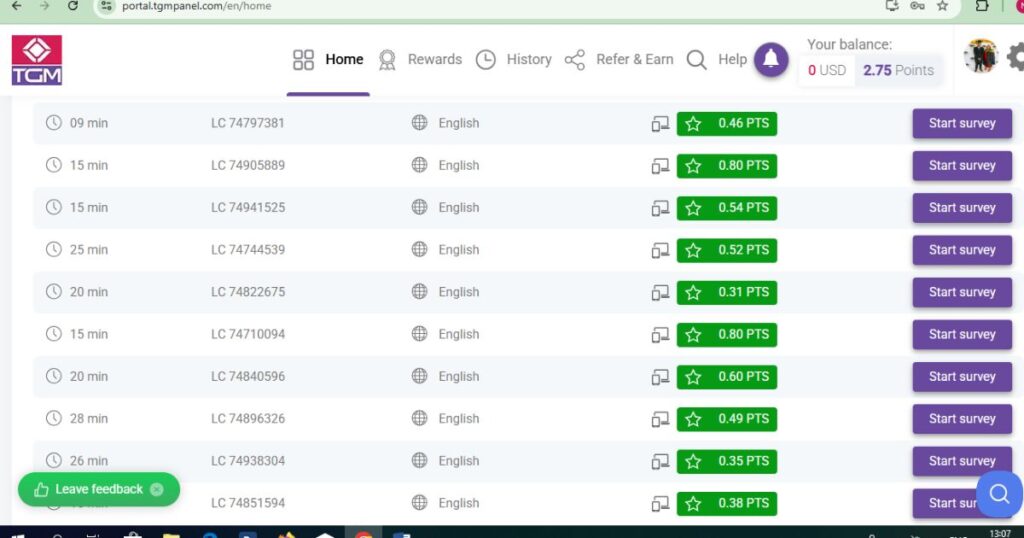Viewport: 1024px width, 538px height.
Task: Click device icon in LC 74905889 row
Action: pyautogui.click(x=660, y=166)
